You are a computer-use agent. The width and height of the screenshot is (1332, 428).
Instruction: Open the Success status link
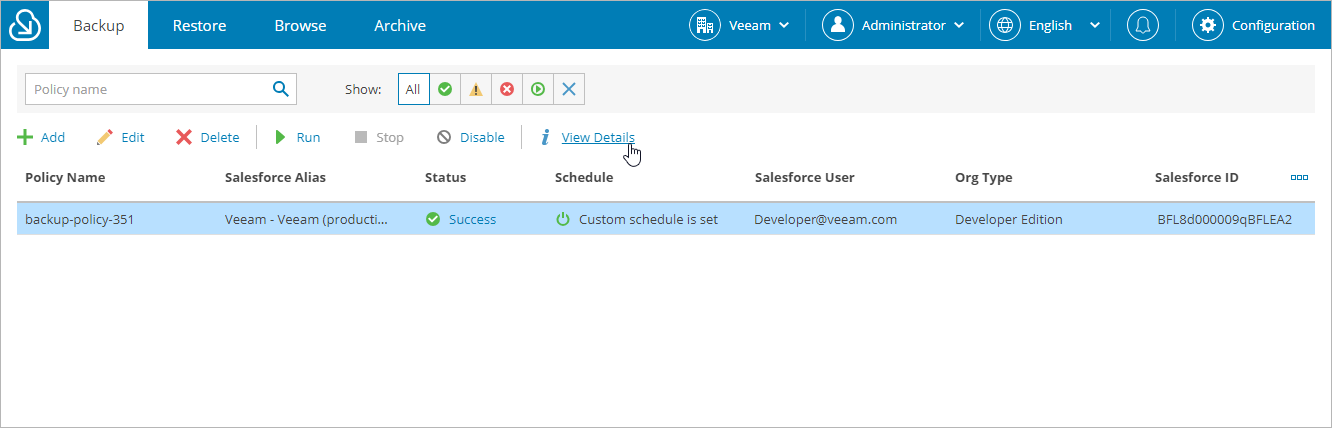472,220
